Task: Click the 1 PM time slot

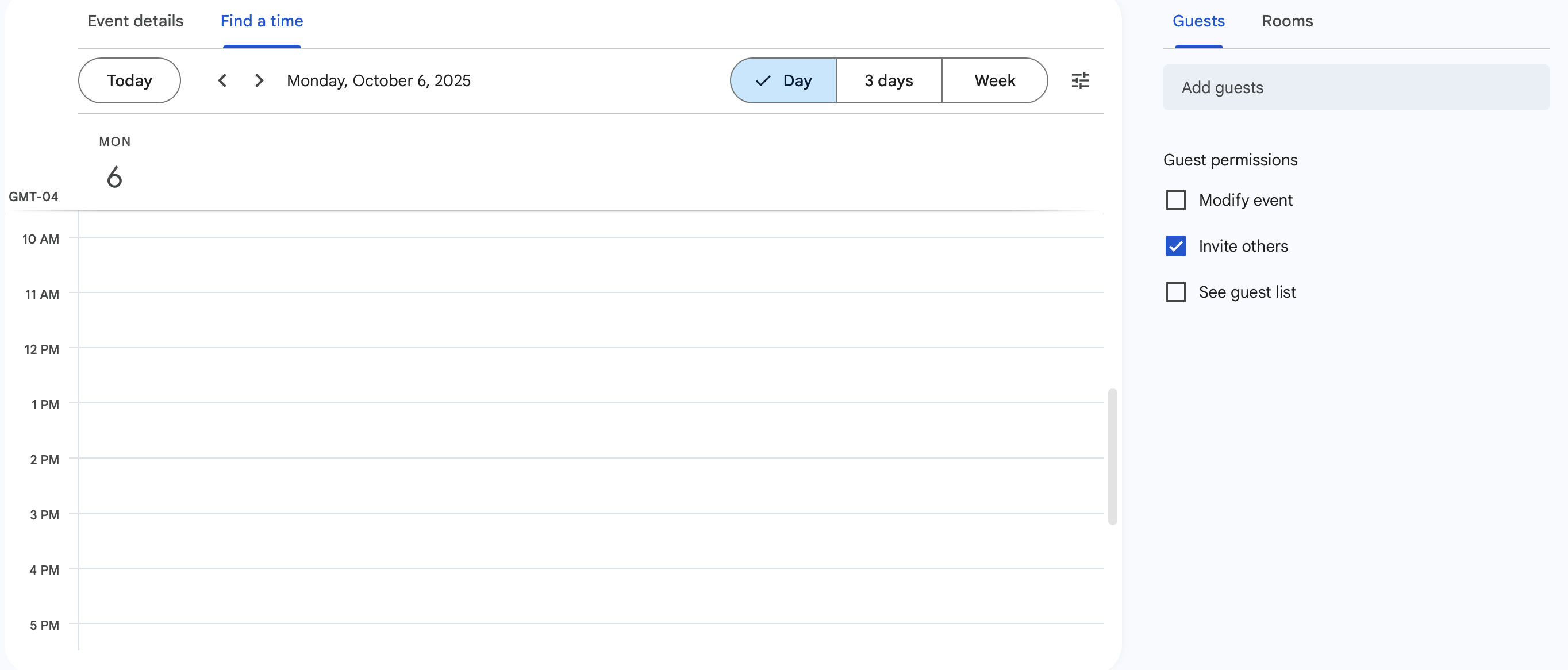Action: [590, 430]
